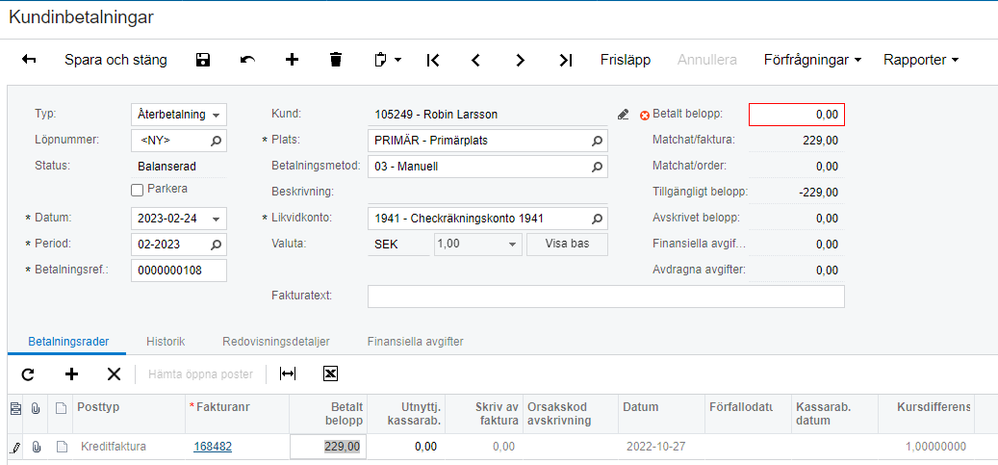Click the Frisläpp button

pos(625,60)
